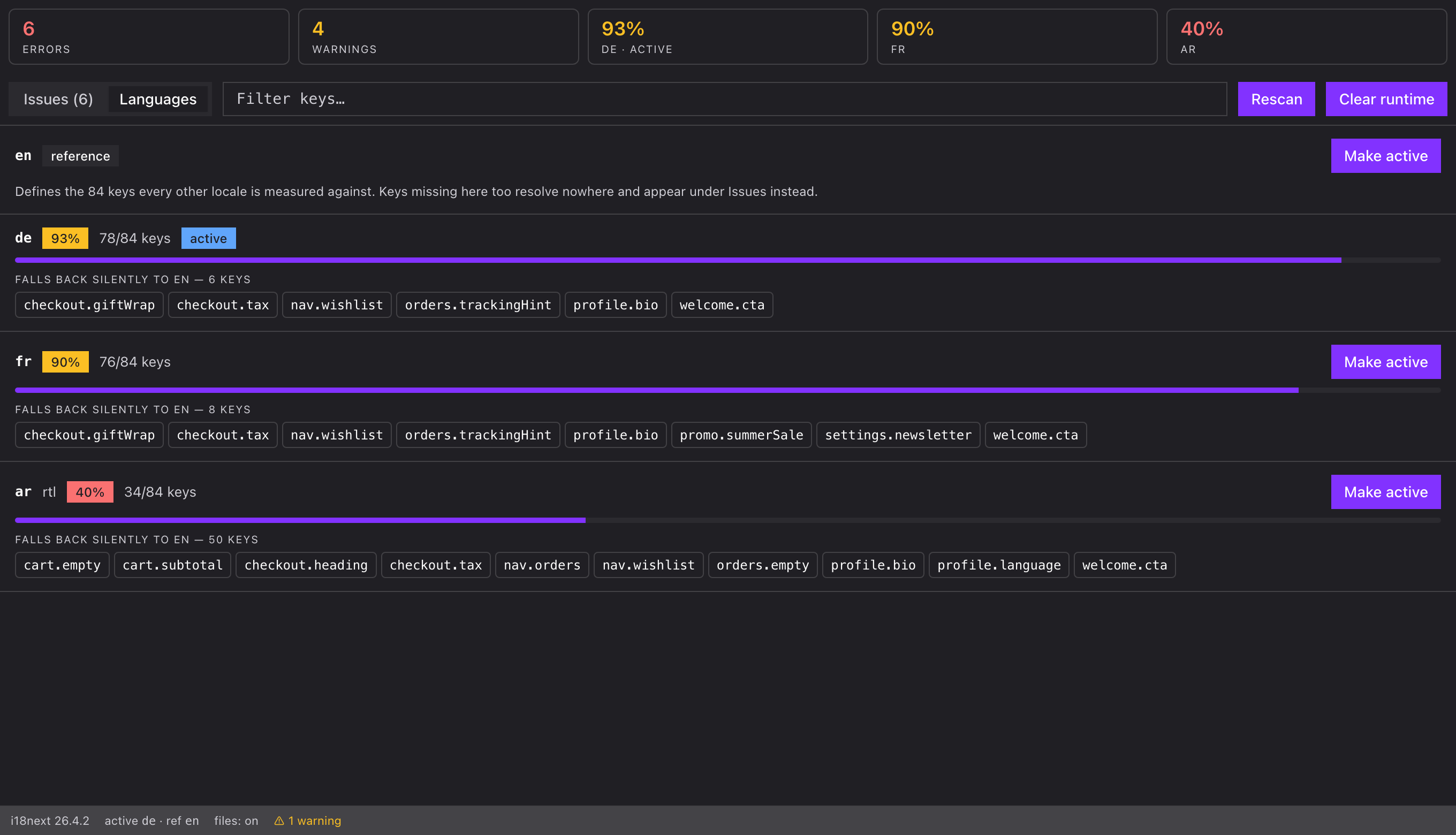Viewport: 1456px width, 835px height.
Task: Click the Rescan button
Action: (x=1276, y=99)
